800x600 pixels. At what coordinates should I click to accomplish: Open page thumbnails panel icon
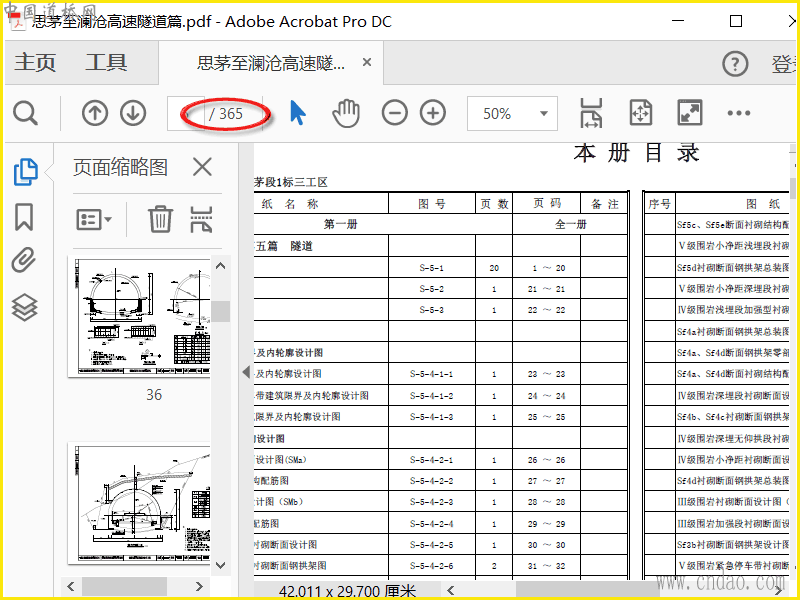click(25, 171)
